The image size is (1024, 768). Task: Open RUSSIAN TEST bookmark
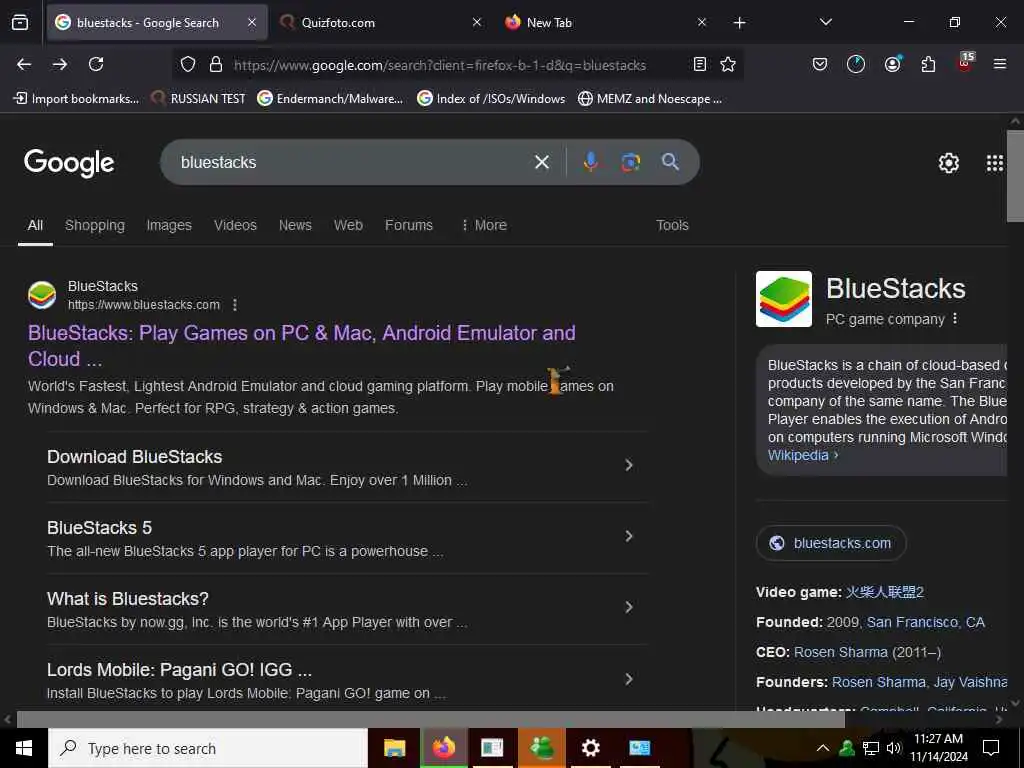point(199,99)
